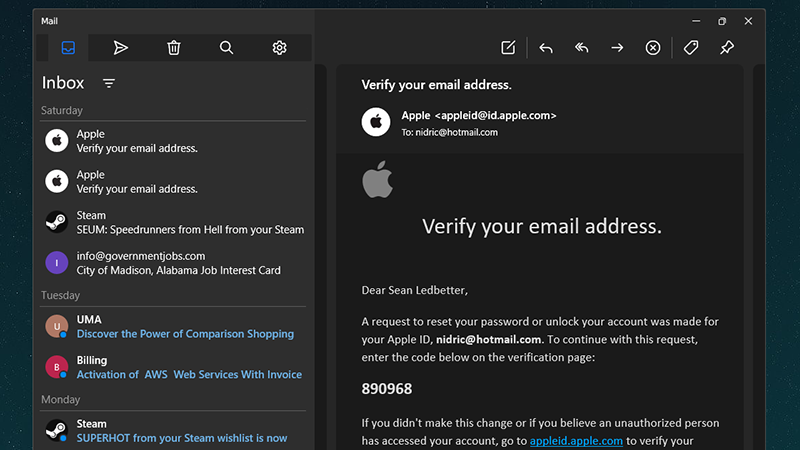
Task: Restore down the Mail window
Action: click(x=722, y=21)
